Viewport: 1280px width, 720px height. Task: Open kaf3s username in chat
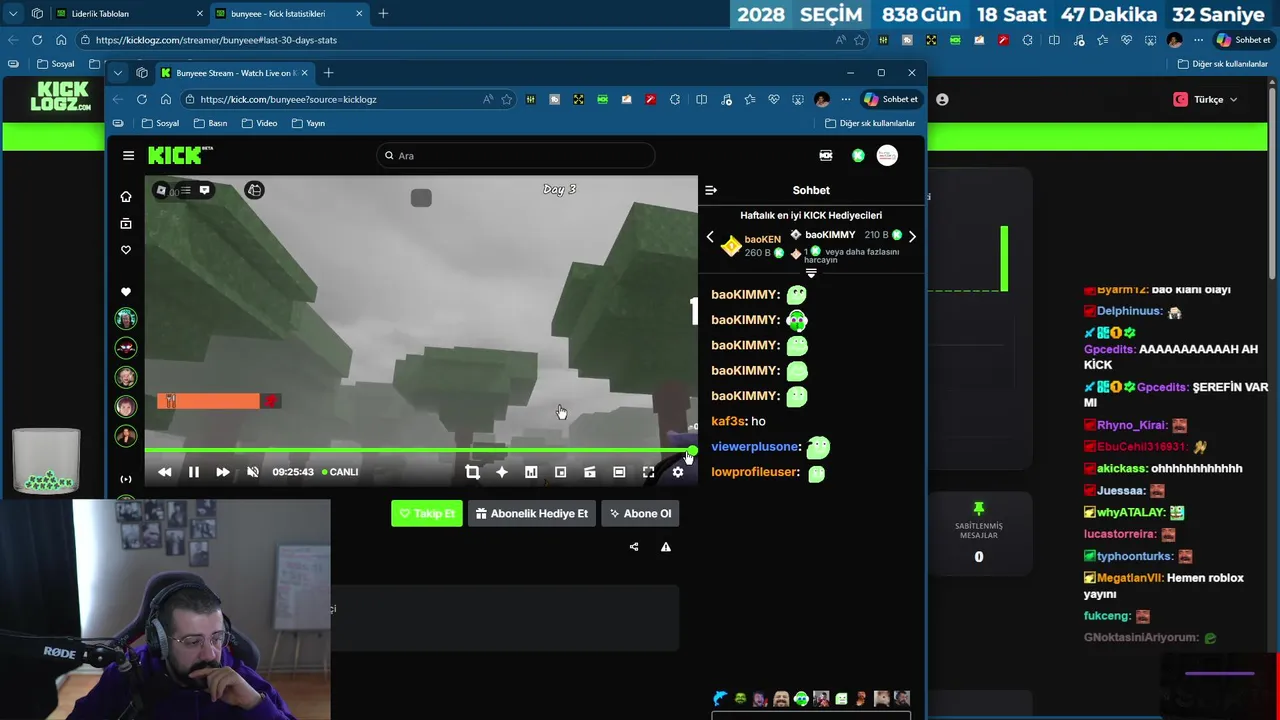pyautogui.click(x=728, y=422)
